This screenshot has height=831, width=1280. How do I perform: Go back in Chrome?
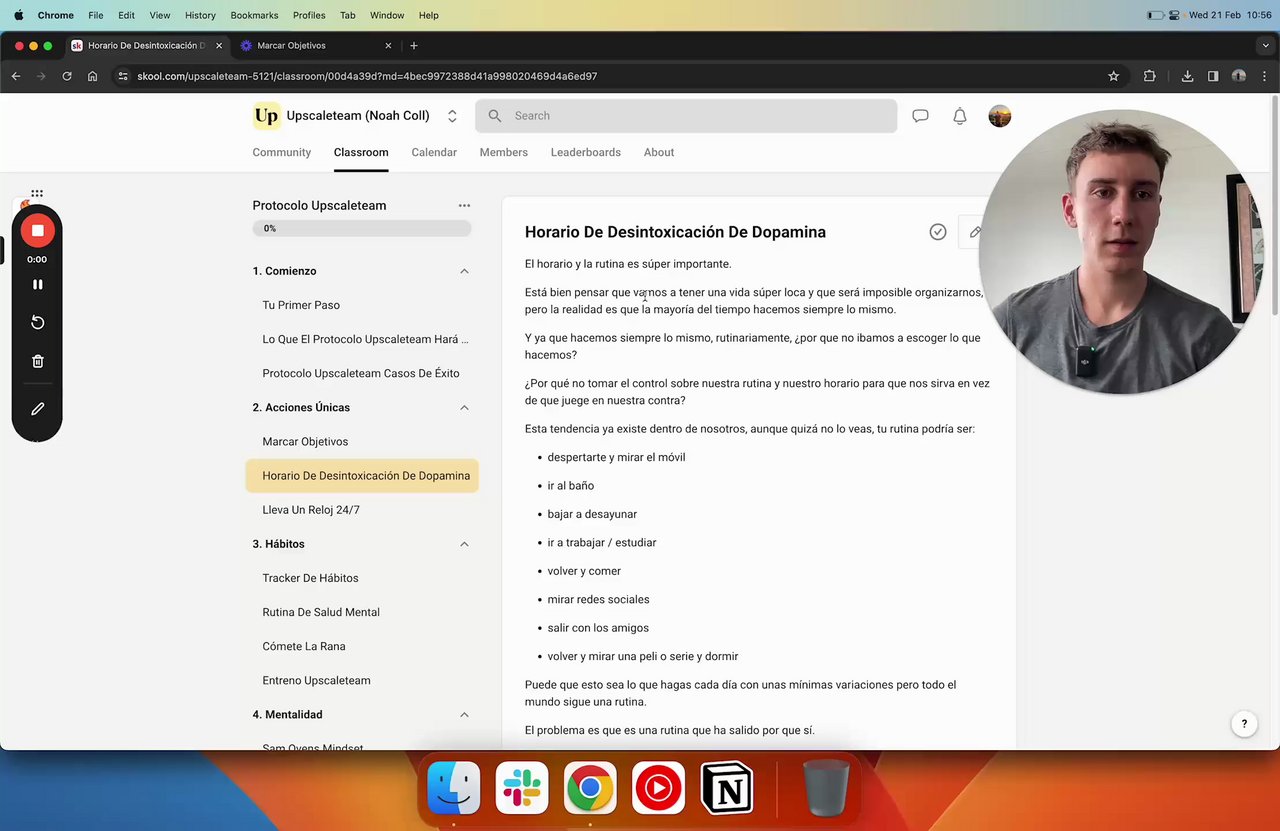(x=16, y=76)
